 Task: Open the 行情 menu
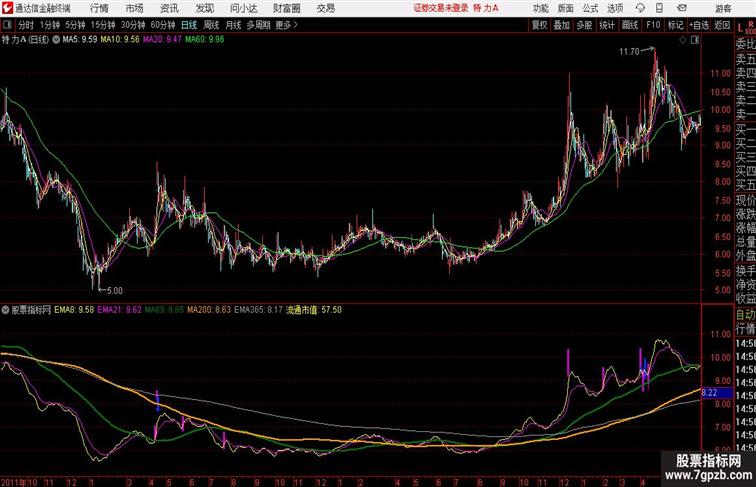pos(99,8)
